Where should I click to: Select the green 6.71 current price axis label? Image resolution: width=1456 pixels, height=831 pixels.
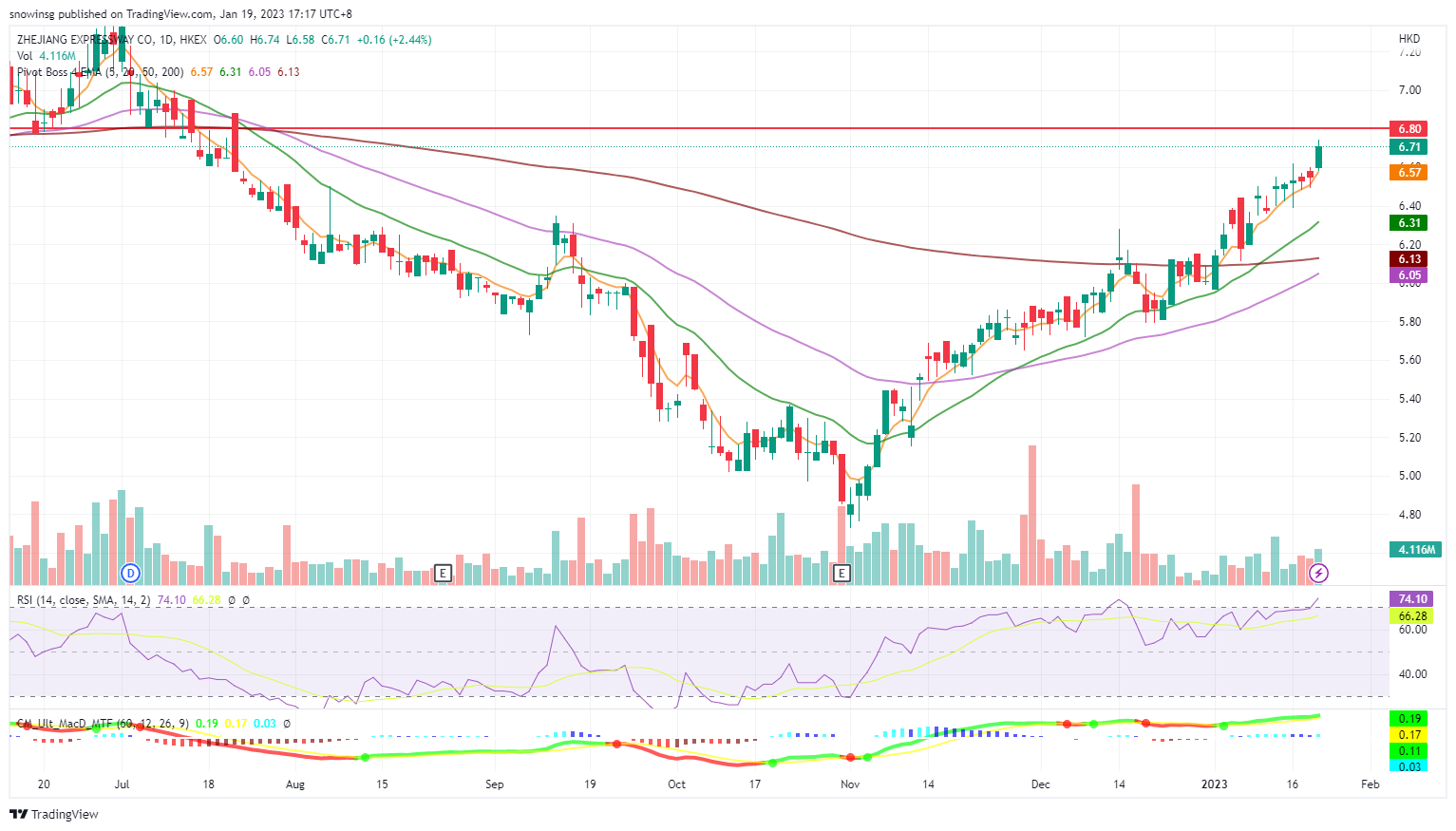[1409, 147]
